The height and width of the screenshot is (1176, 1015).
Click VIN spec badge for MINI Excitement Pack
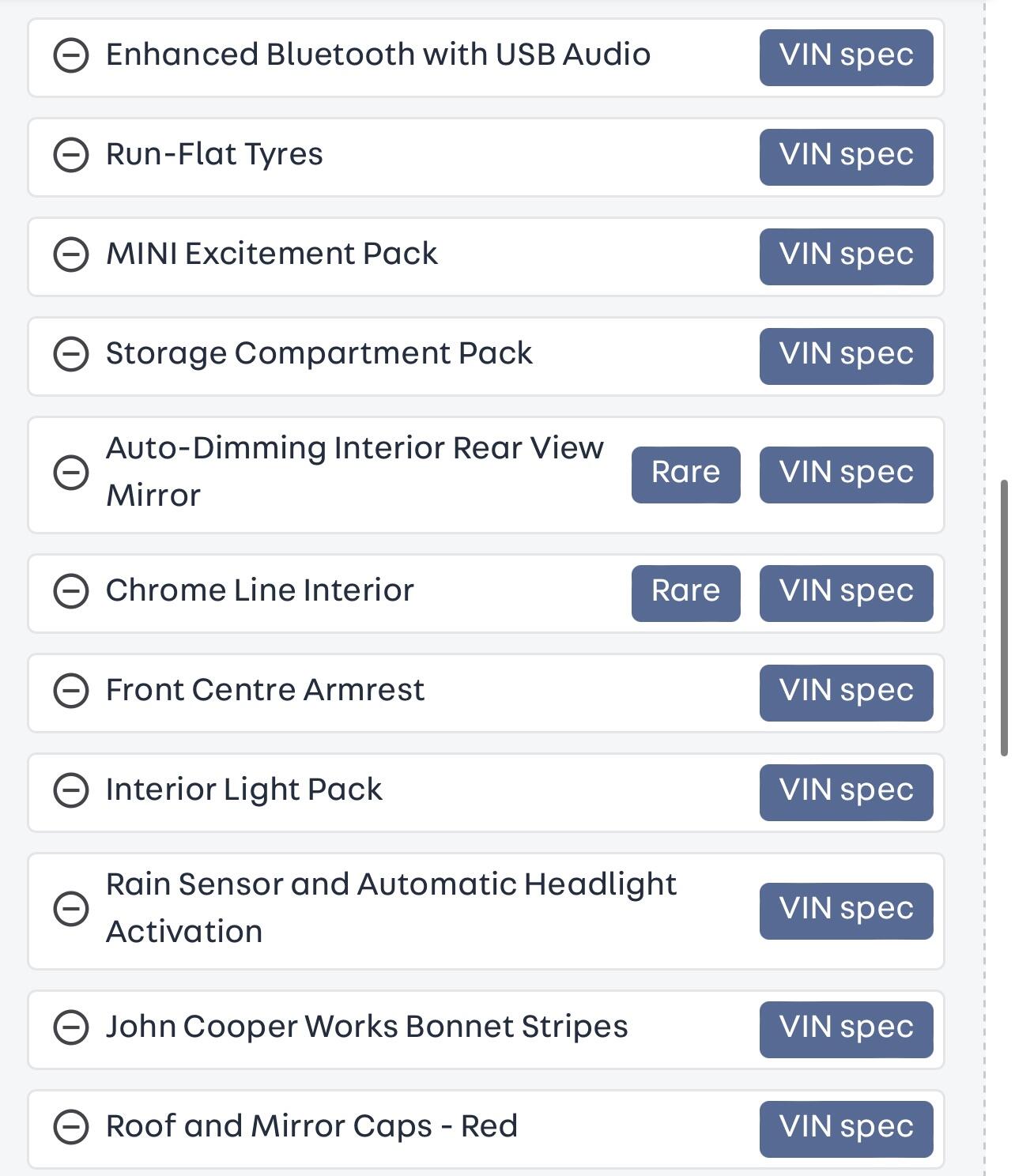tap(846, 256)
